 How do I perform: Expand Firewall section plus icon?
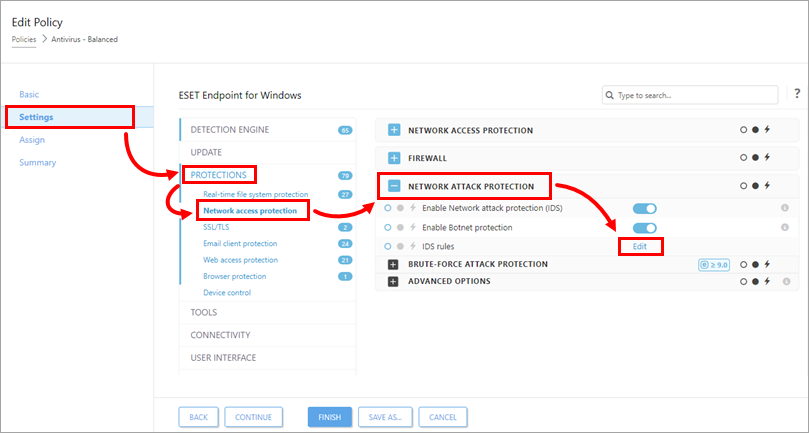[x=394, y=158]
